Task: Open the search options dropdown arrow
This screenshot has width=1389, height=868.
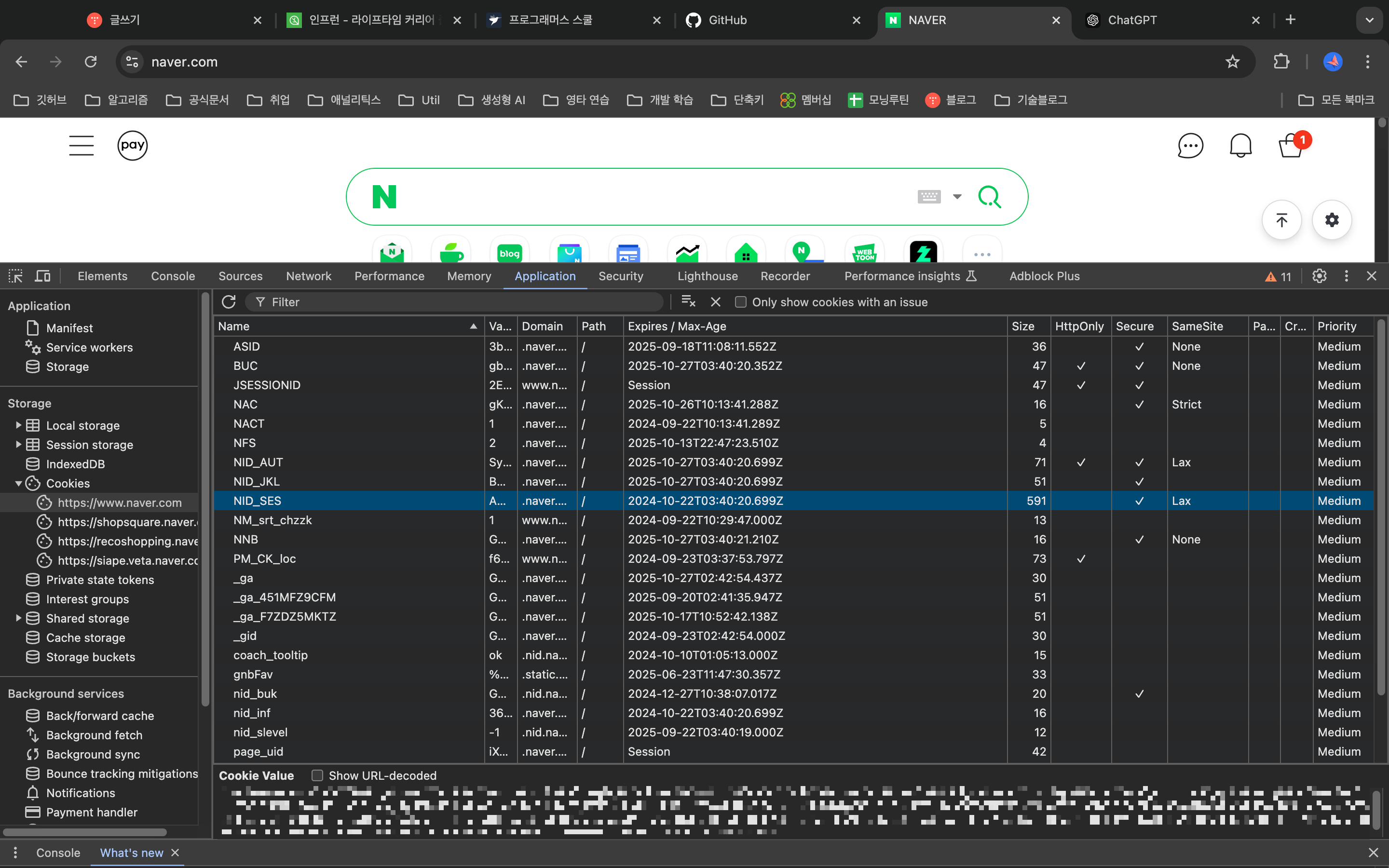Action: pos(957,197)
